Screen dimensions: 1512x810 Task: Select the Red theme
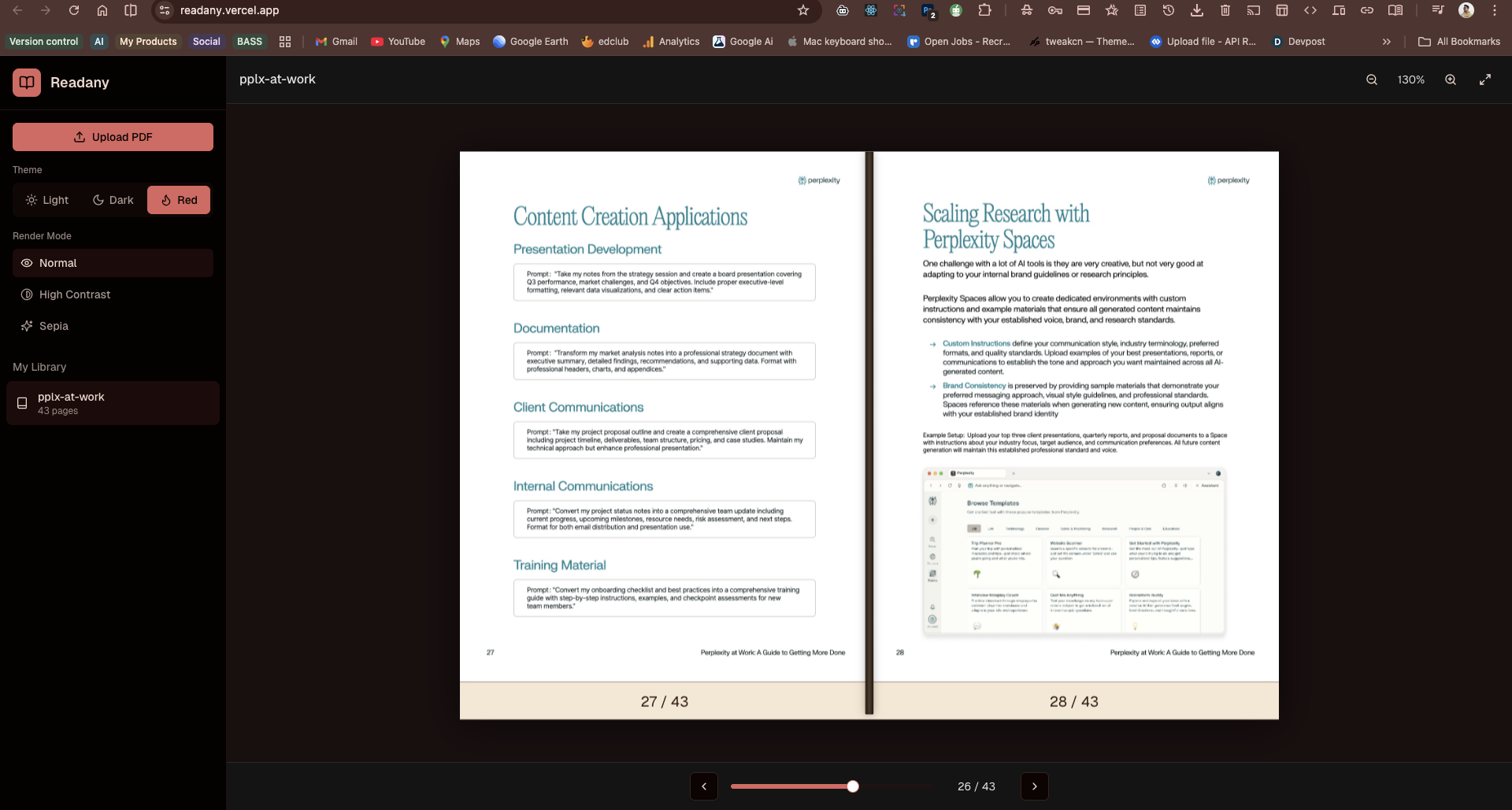[x=179, y=200]
